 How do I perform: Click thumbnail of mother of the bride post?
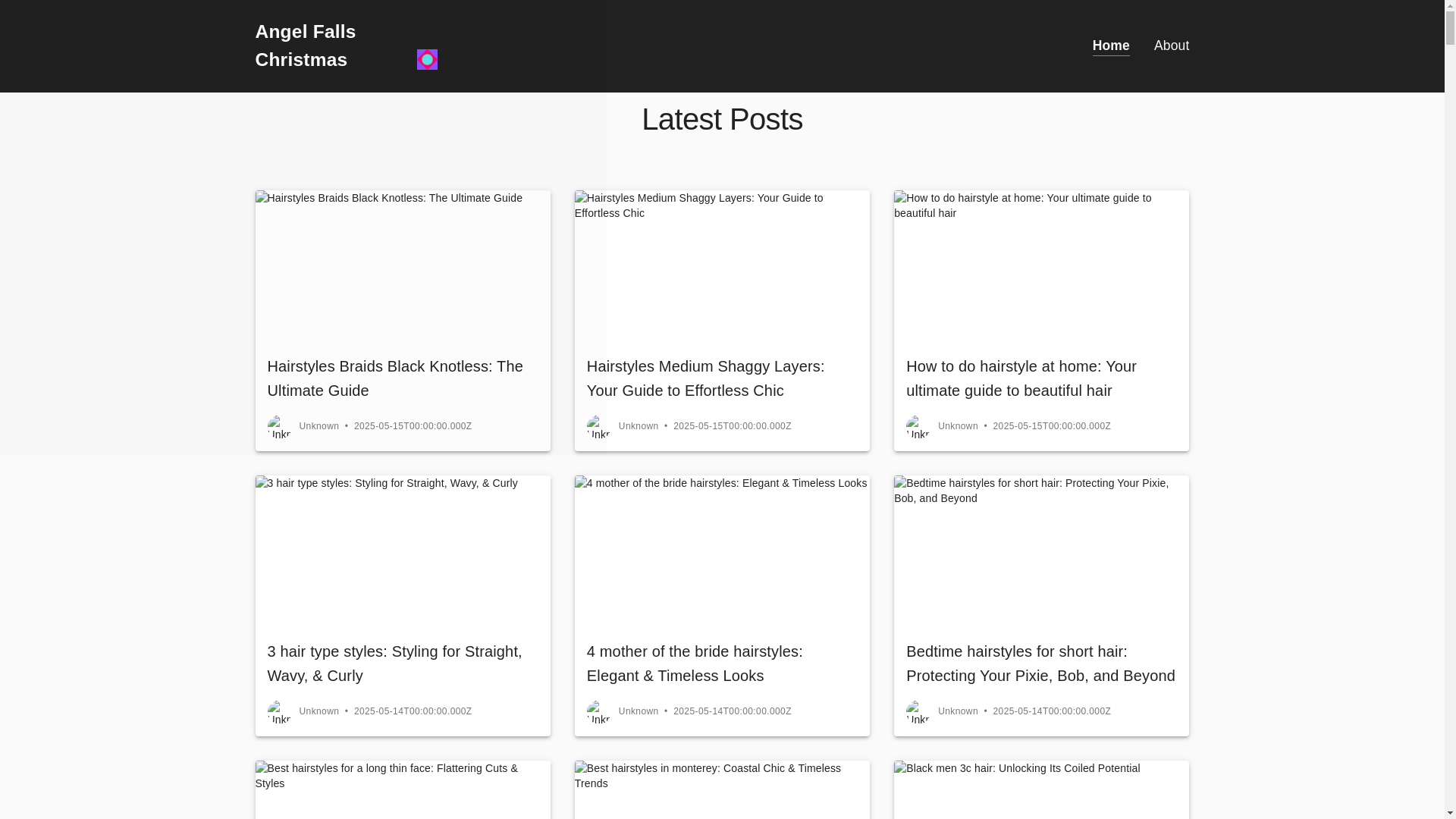click(x=721, y=551)
